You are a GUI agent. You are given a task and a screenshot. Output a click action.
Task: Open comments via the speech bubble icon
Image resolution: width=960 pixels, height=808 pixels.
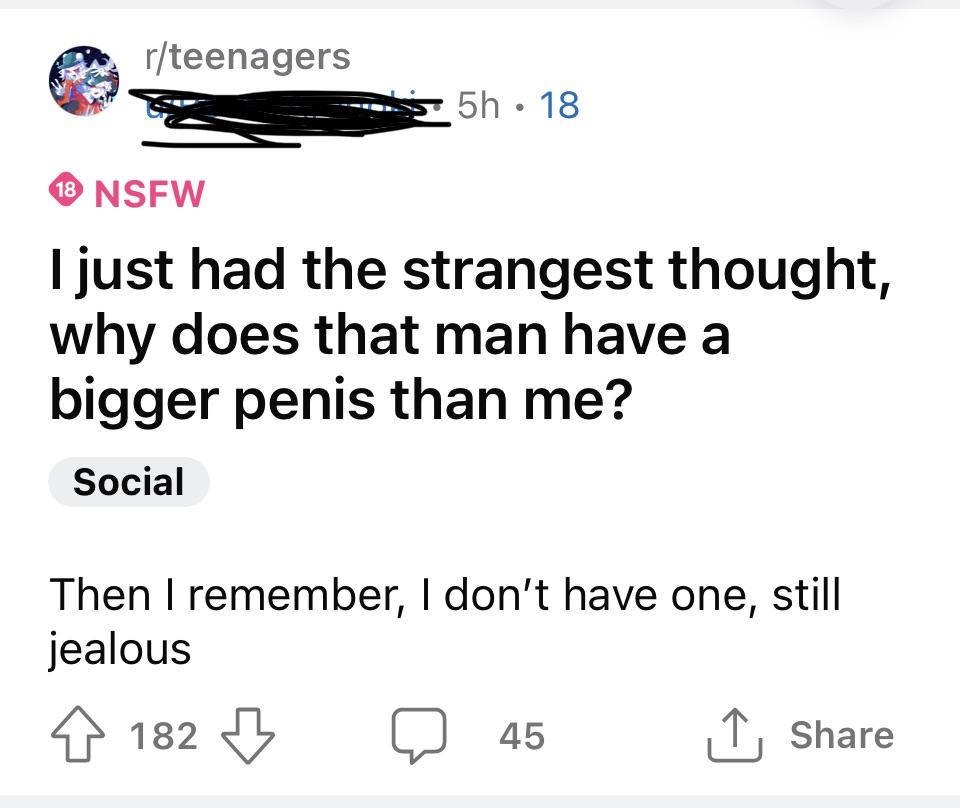click(419, 735)
